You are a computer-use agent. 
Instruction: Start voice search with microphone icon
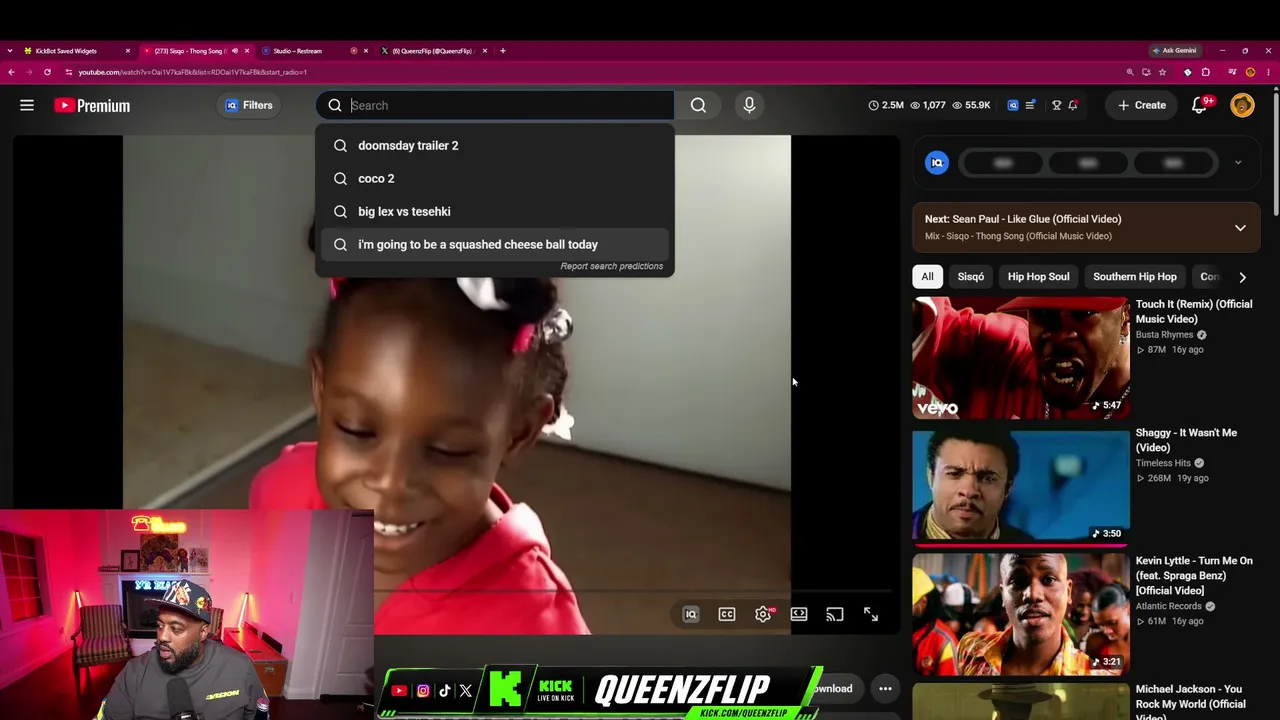[x=749, y=105]
